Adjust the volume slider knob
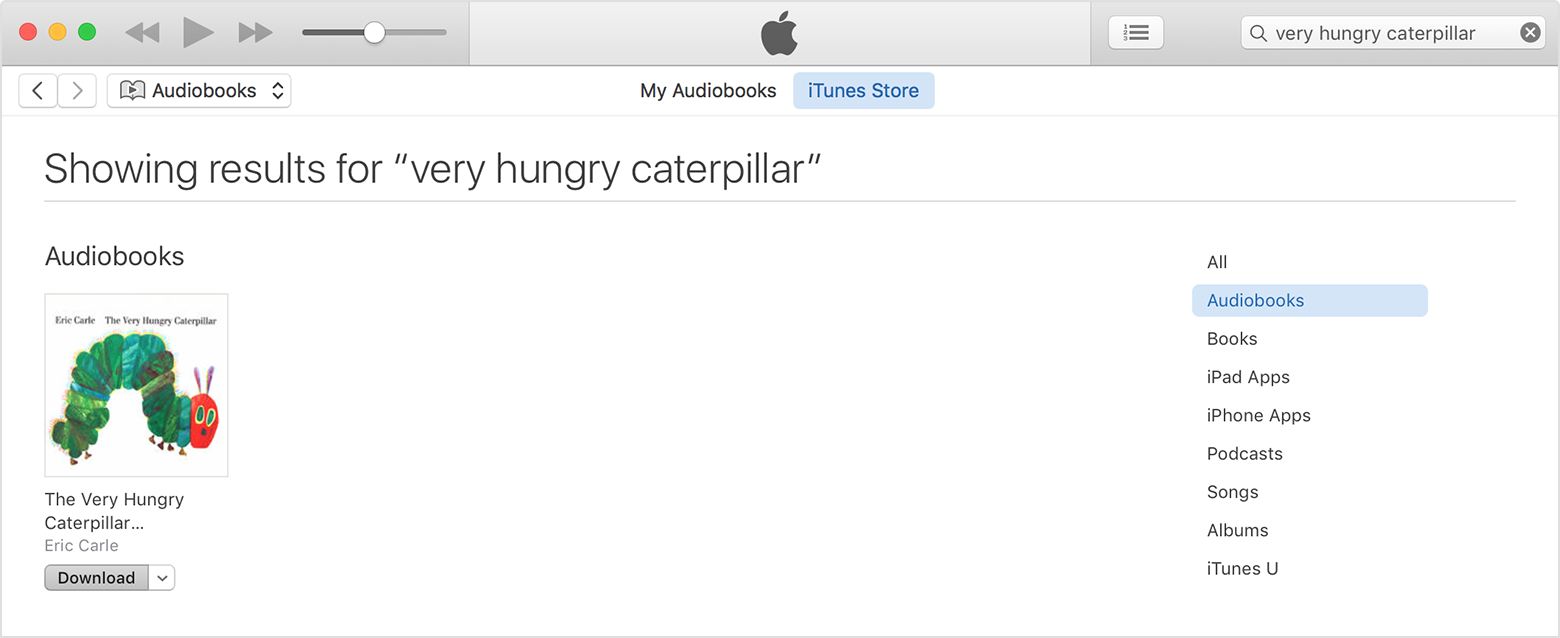1560x638 pixels. click(374, 33)
